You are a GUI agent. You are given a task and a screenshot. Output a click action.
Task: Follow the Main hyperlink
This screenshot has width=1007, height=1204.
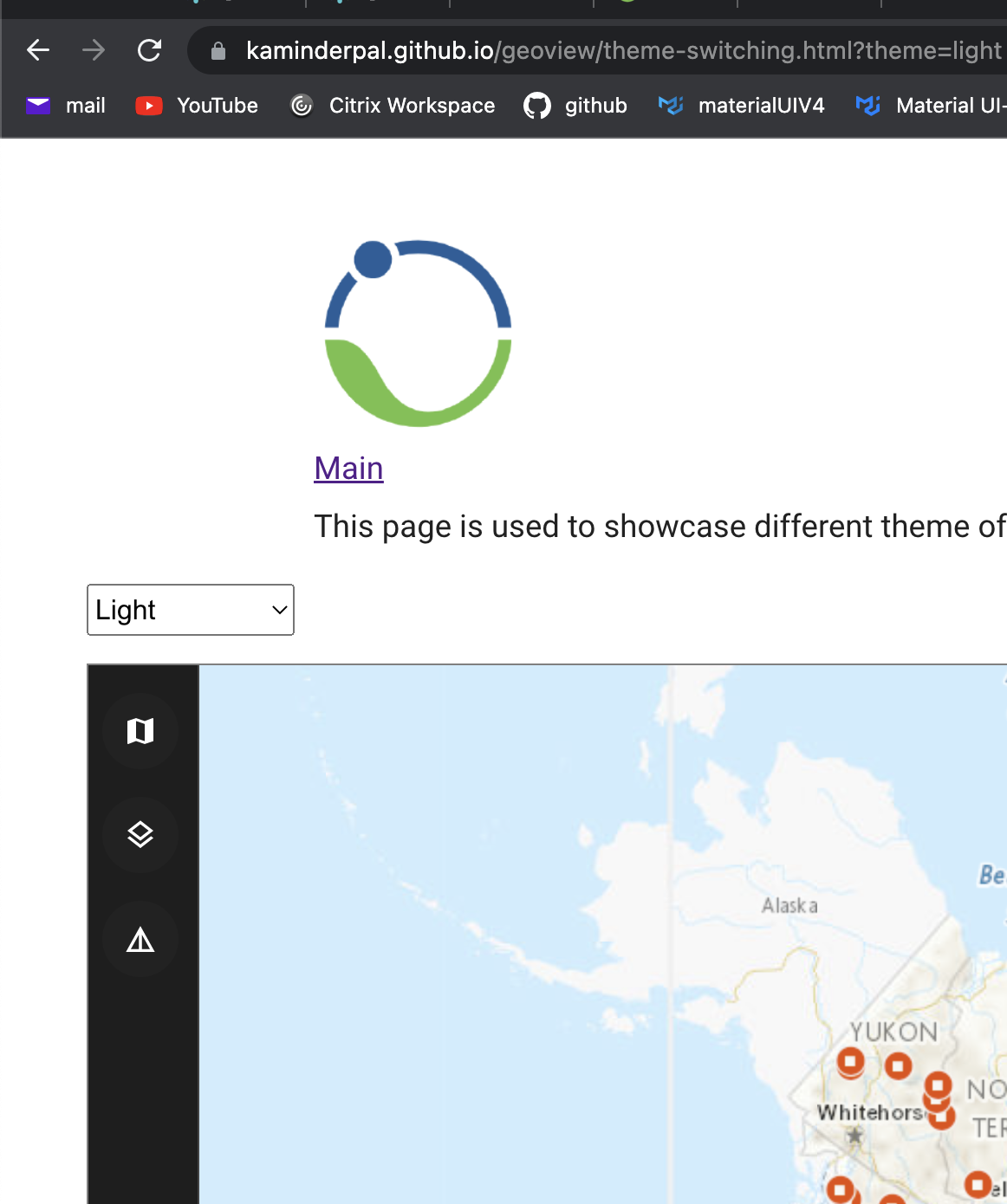pos(348,469)
